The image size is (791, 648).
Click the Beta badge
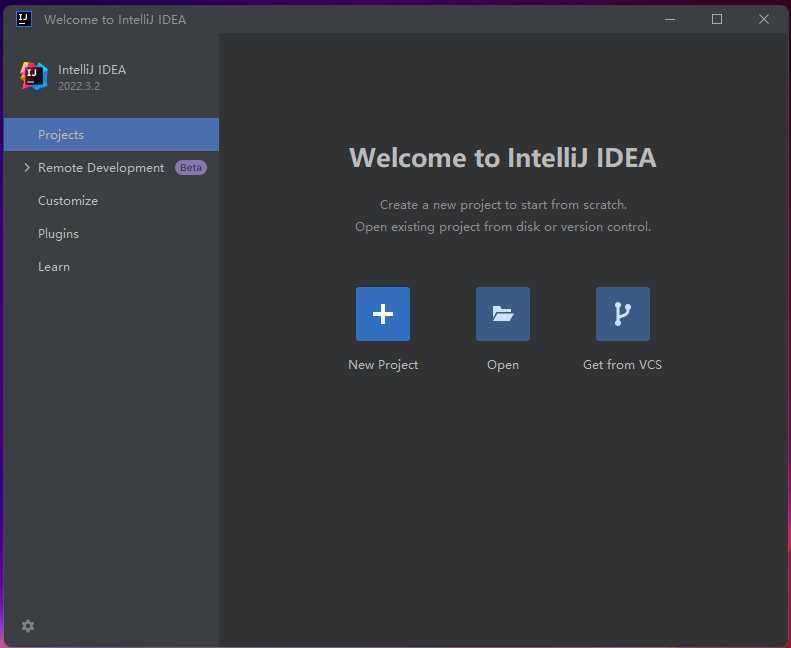tap(191, 167)
